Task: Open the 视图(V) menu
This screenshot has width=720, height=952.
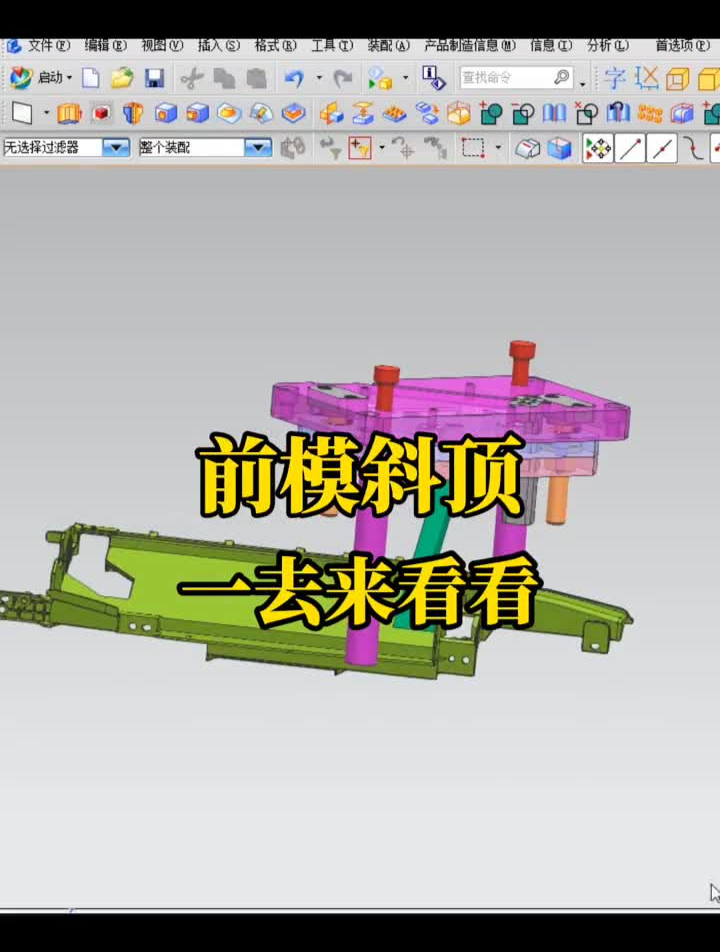Action: tap(162, 46)
